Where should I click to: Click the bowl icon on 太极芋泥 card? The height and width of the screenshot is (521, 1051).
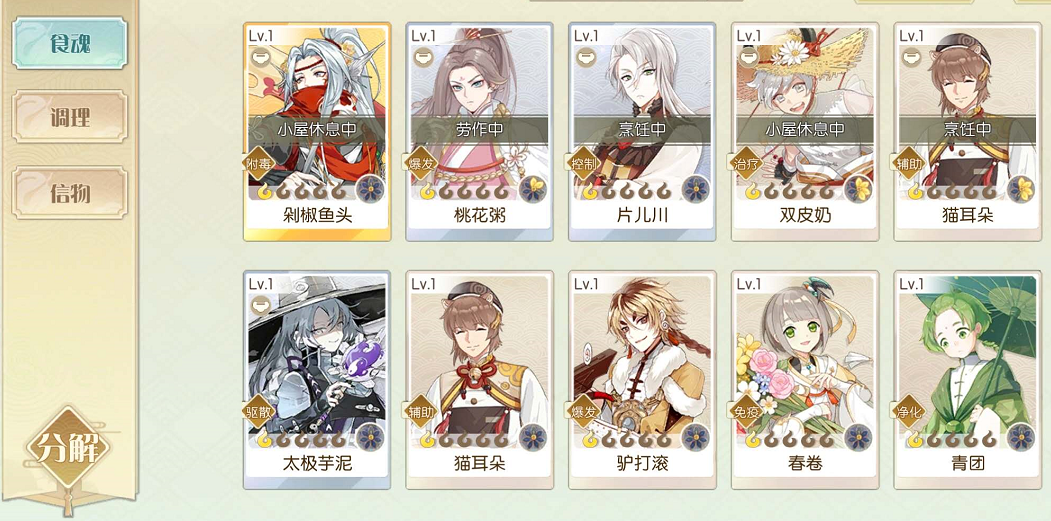pos(260,306)
